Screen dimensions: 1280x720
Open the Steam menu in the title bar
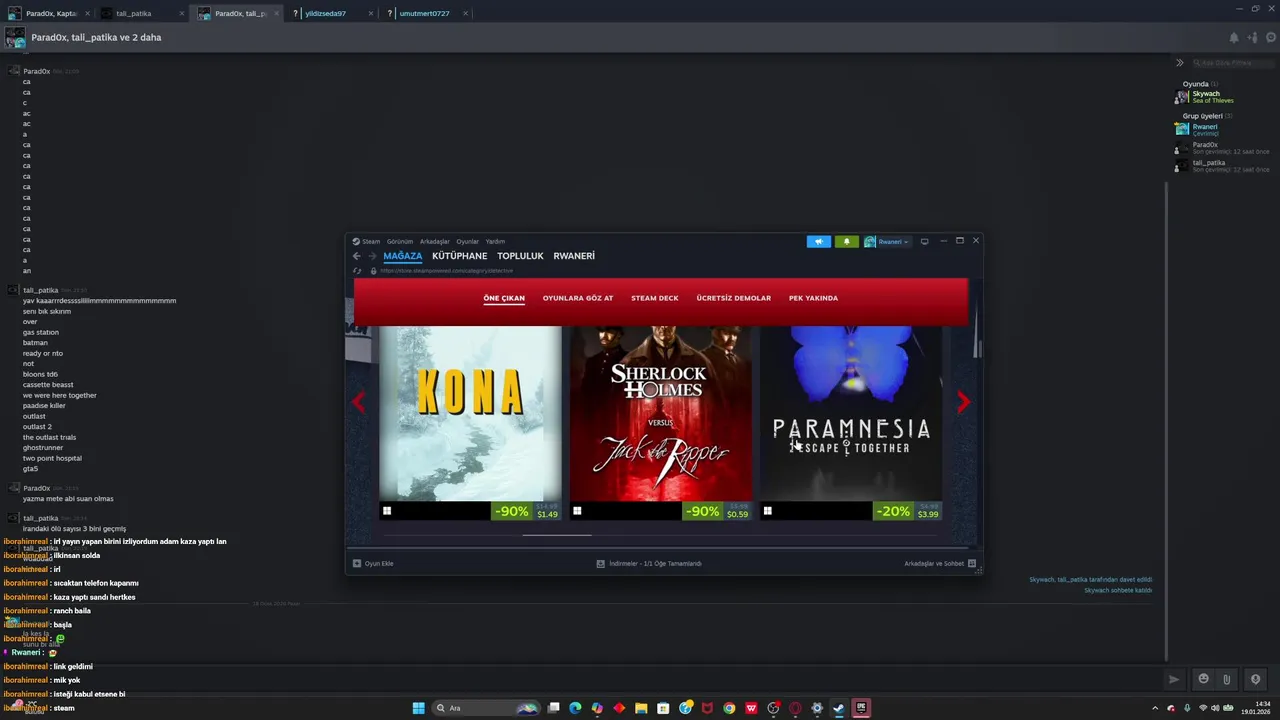point(366,241)
